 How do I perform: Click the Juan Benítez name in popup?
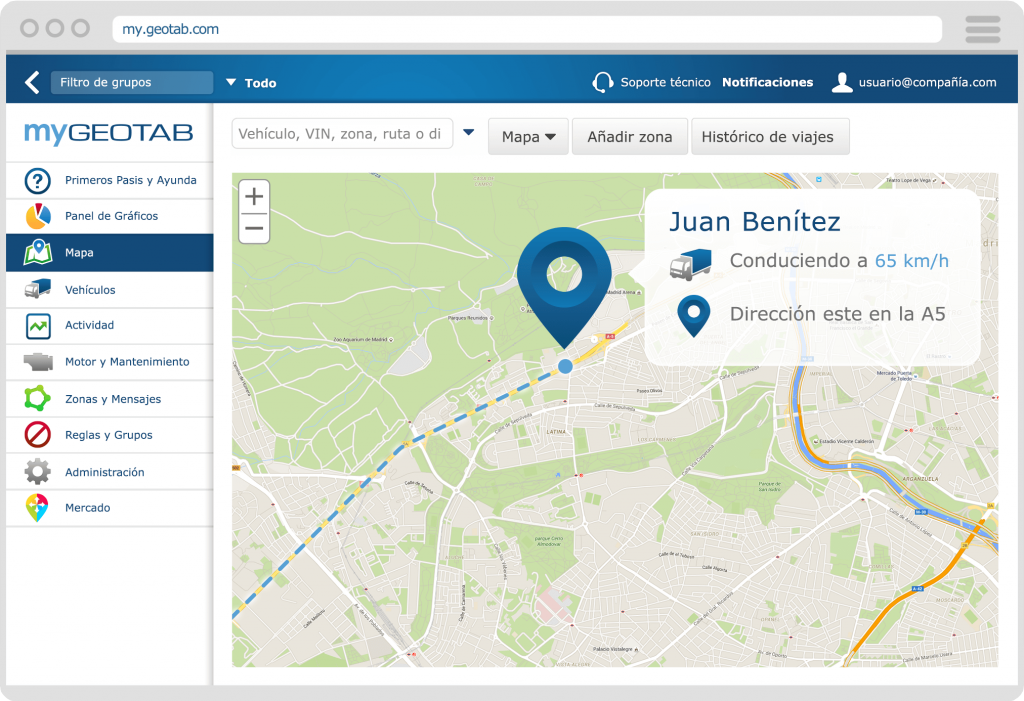pyautogui.click(x=755, y=222)
